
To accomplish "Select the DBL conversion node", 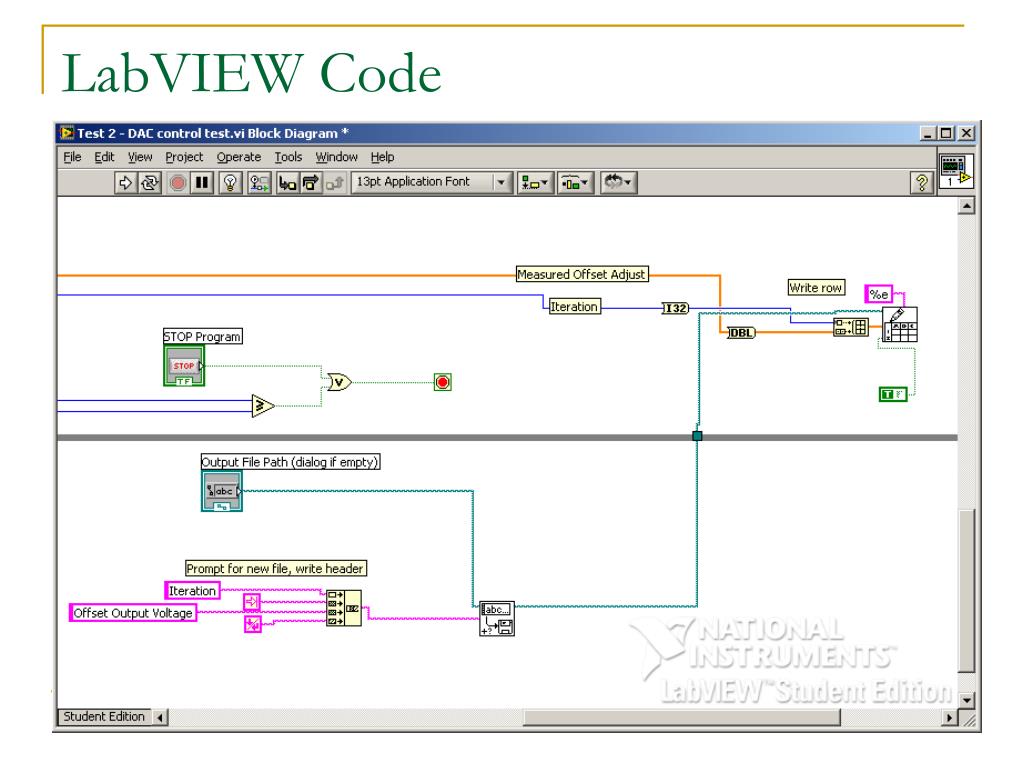I will tap(741, 333).
